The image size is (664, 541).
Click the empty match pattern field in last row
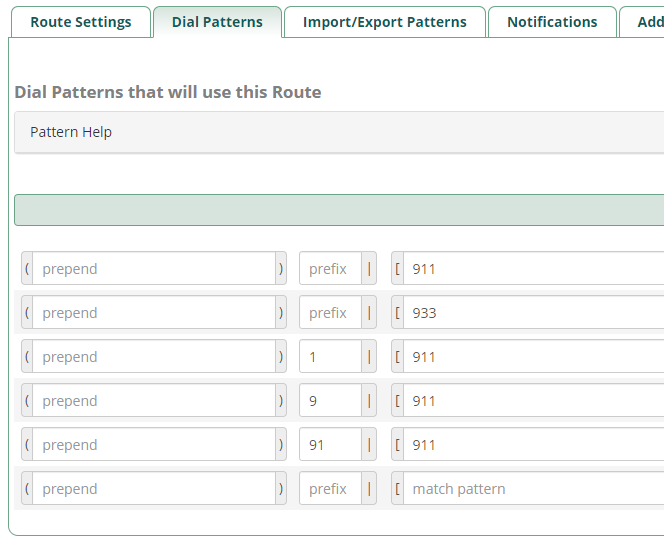pos(534,489)
